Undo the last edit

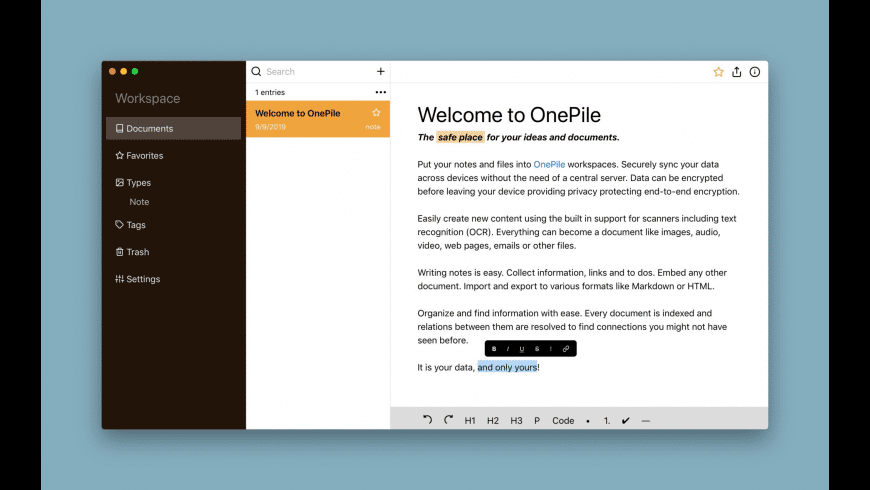427,420
